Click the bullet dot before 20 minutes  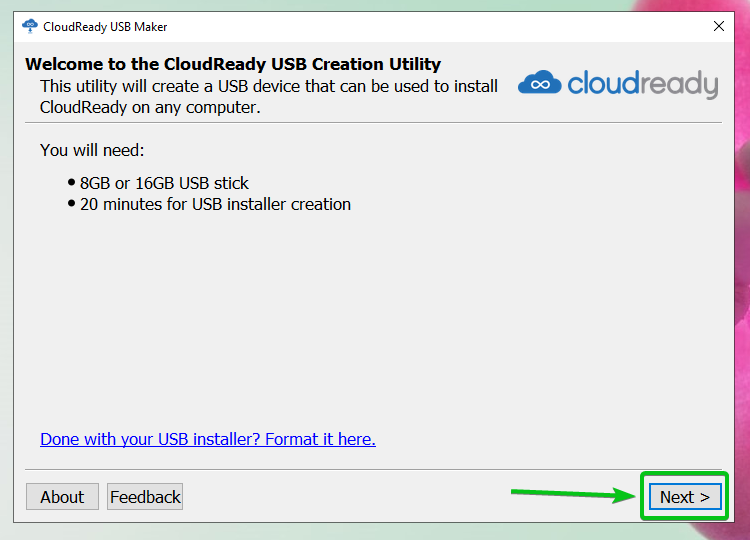pos(72,205)
